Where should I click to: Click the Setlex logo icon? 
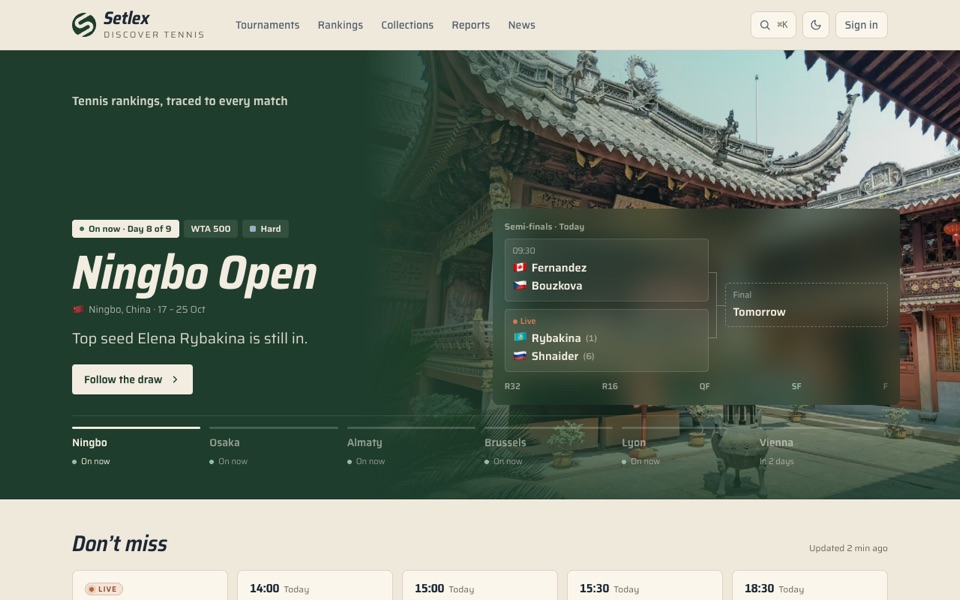pos(84,25)
